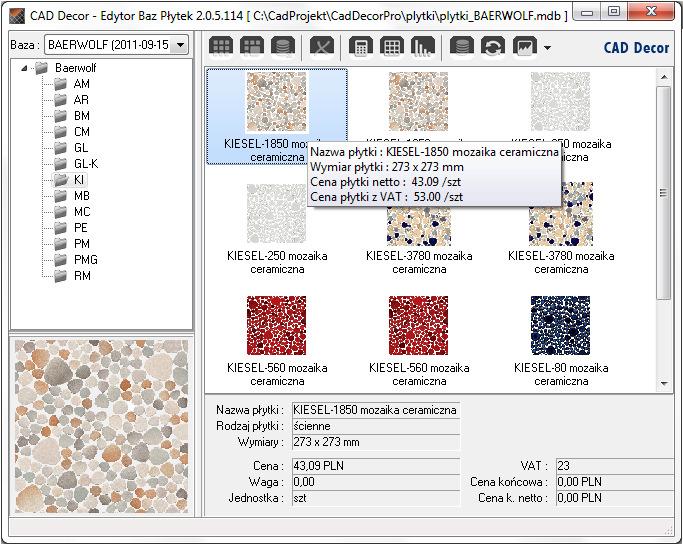The image size is (683, 544).
Task: Select the Baerwolf root folder
Action: click(76, 68)
